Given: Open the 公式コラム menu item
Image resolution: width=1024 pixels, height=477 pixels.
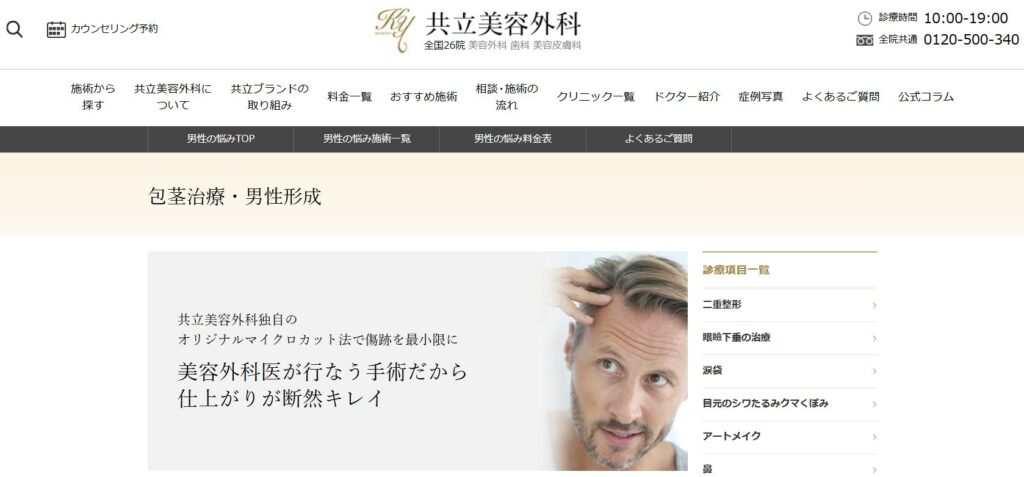Looking at the screenshot, I should (x=925, y=97).
